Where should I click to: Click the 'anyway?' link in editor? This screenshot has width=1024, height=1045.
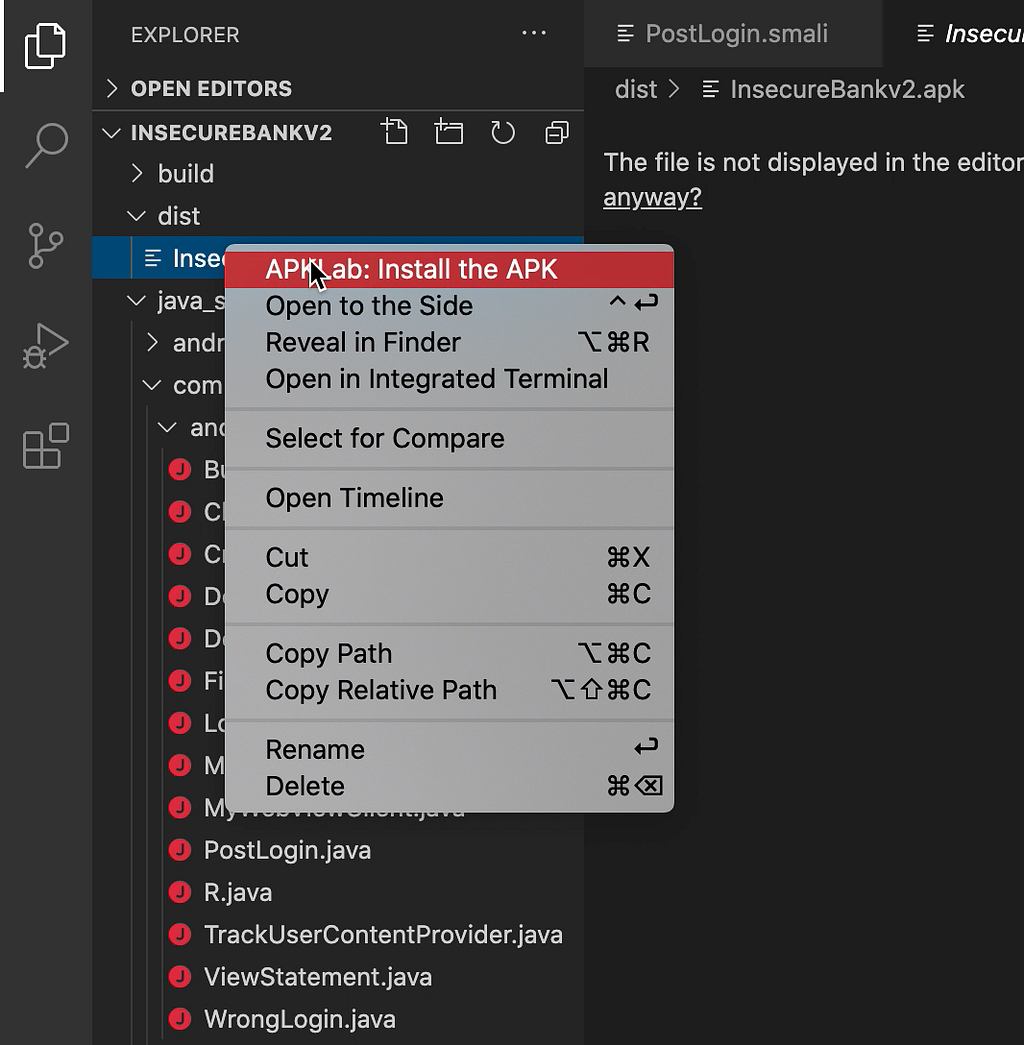point(652,197)
